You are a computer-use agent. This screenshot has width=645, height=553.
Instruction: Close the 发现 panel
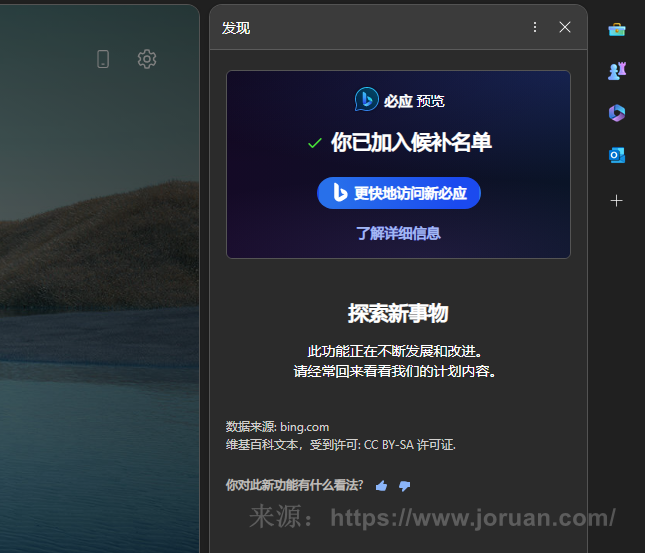coord(565,27)
